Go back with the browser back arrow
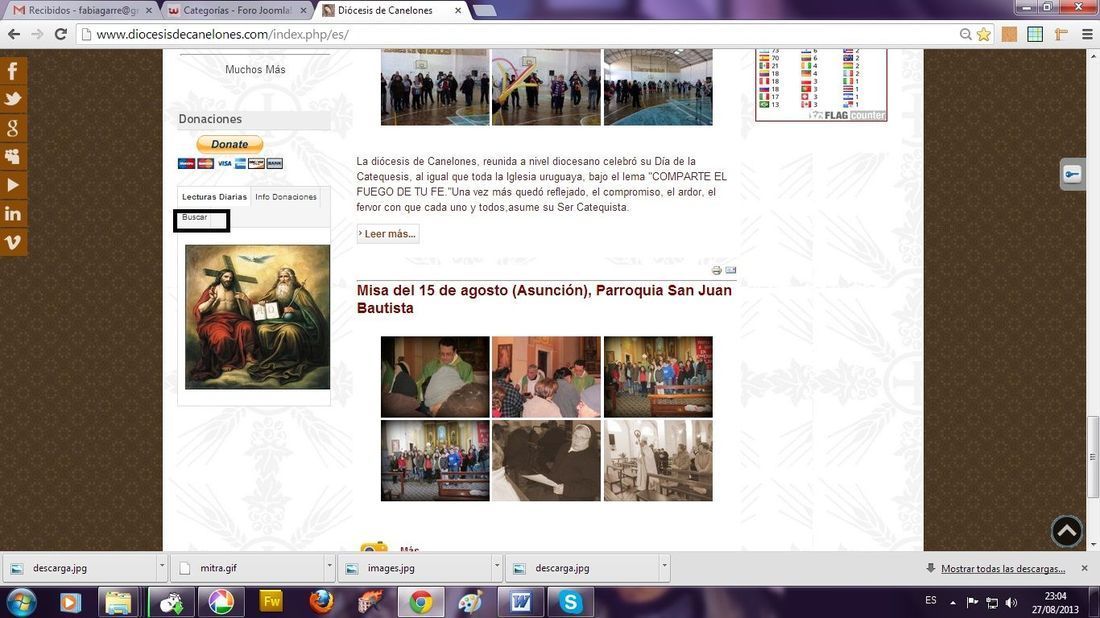The image size is (1100, 618). [x=13, y=34]
